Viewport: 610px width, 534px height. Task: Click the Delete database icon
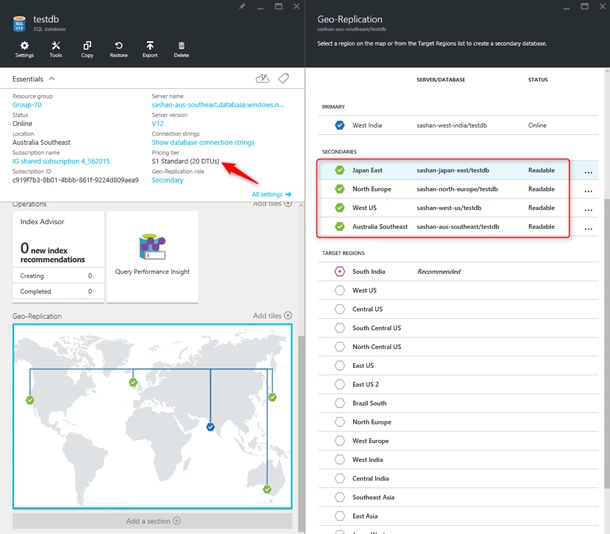tap(181, 49)
